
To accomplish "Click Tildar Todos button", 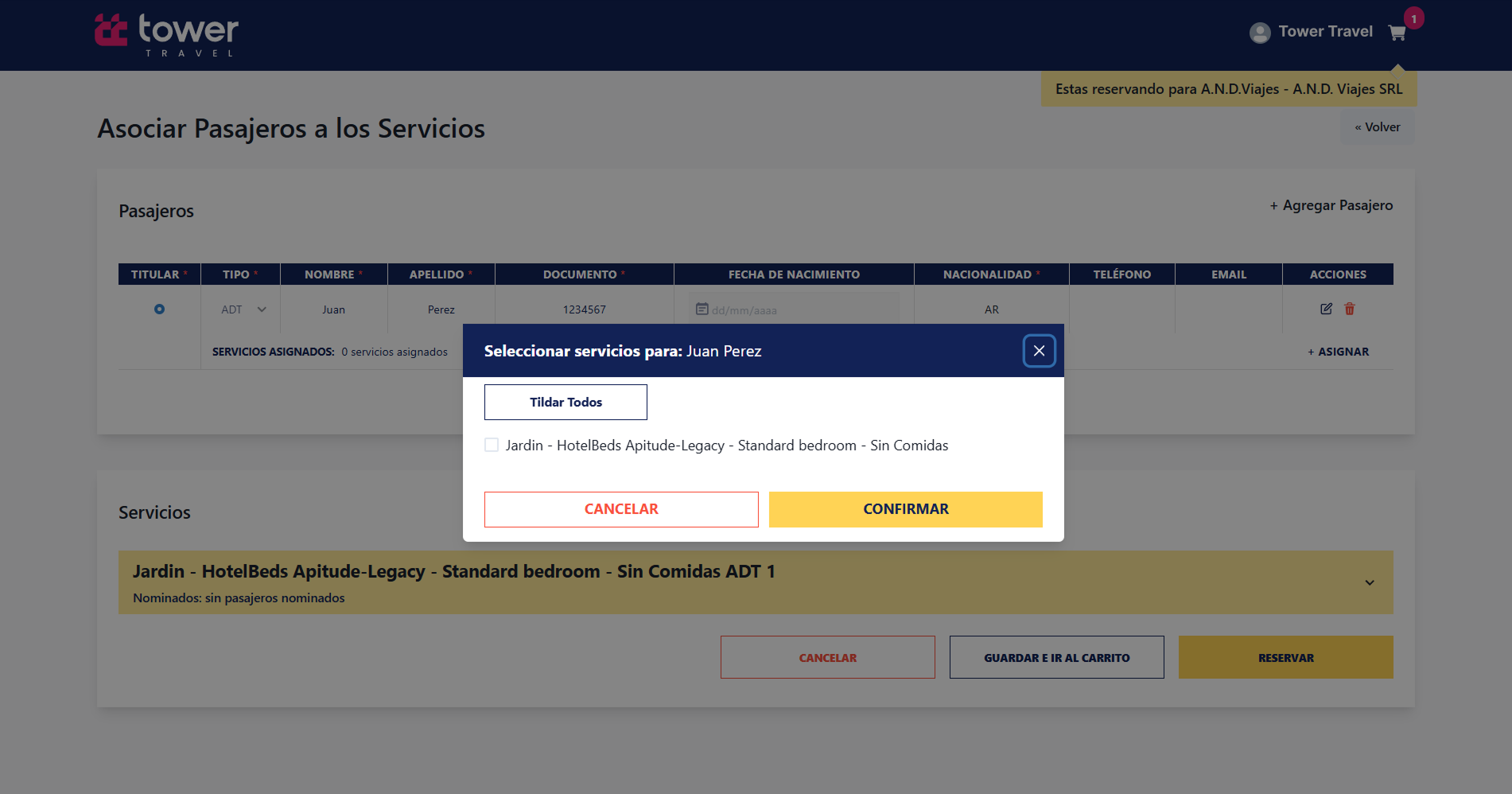I will click(x=566, y=403).
